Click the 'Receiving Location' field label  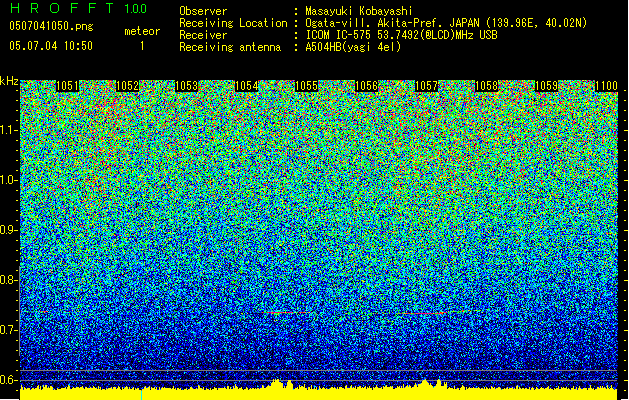coord(233,23)
